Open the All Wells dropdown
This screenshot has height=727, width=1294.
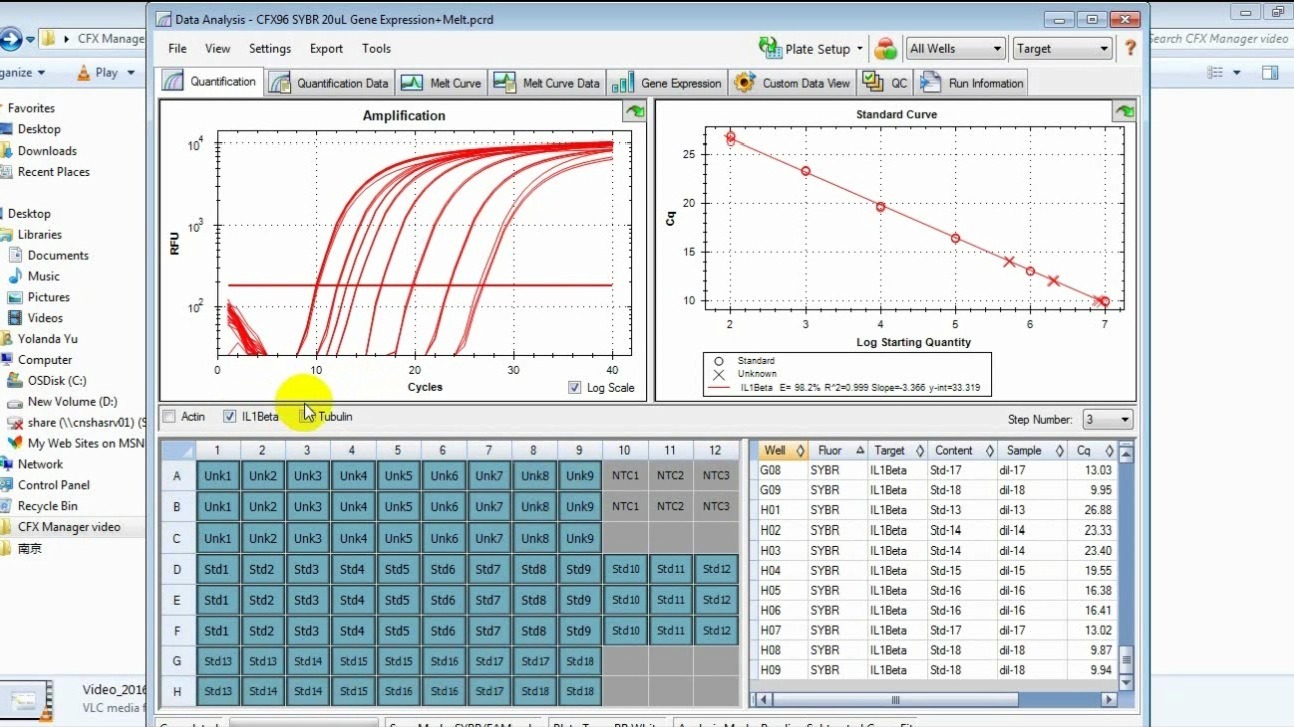[x=955, y=48]
